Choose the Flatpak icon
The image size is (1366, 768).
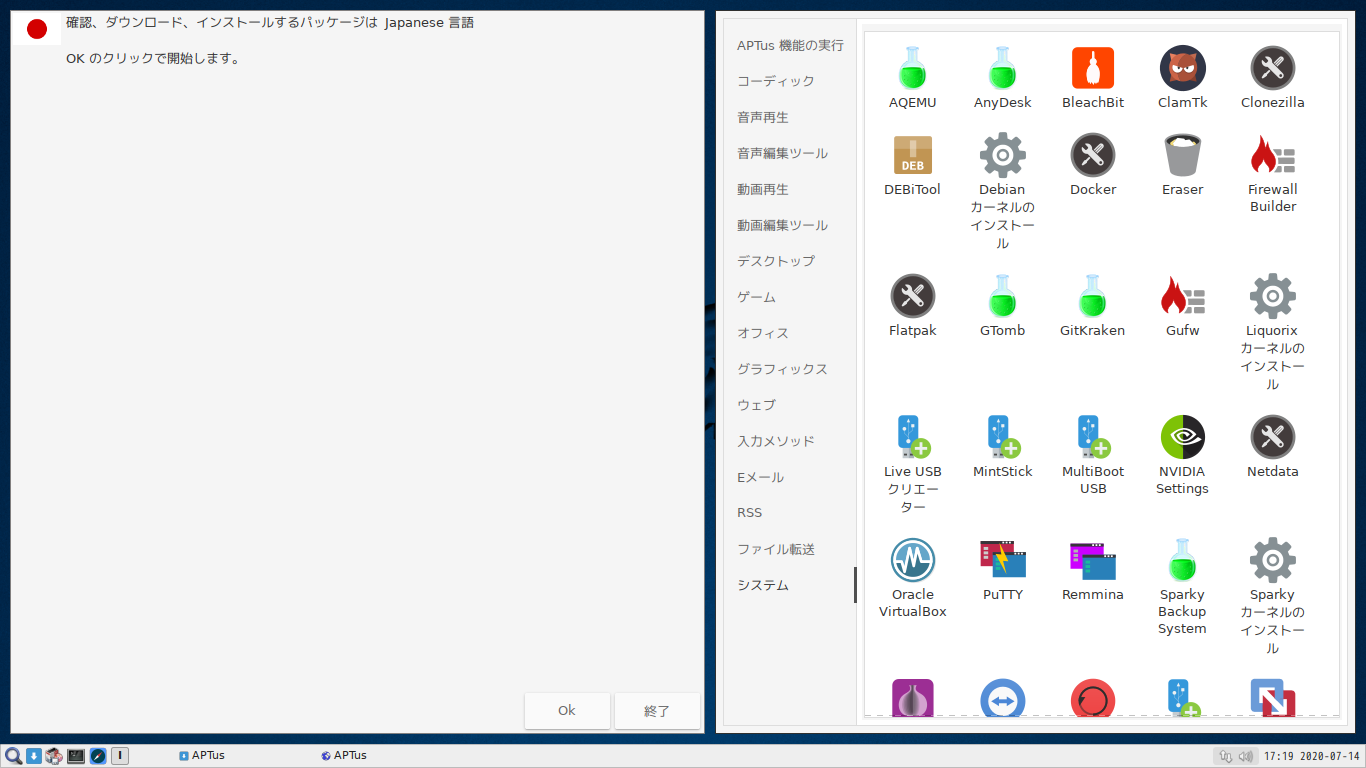pos(912,296)
